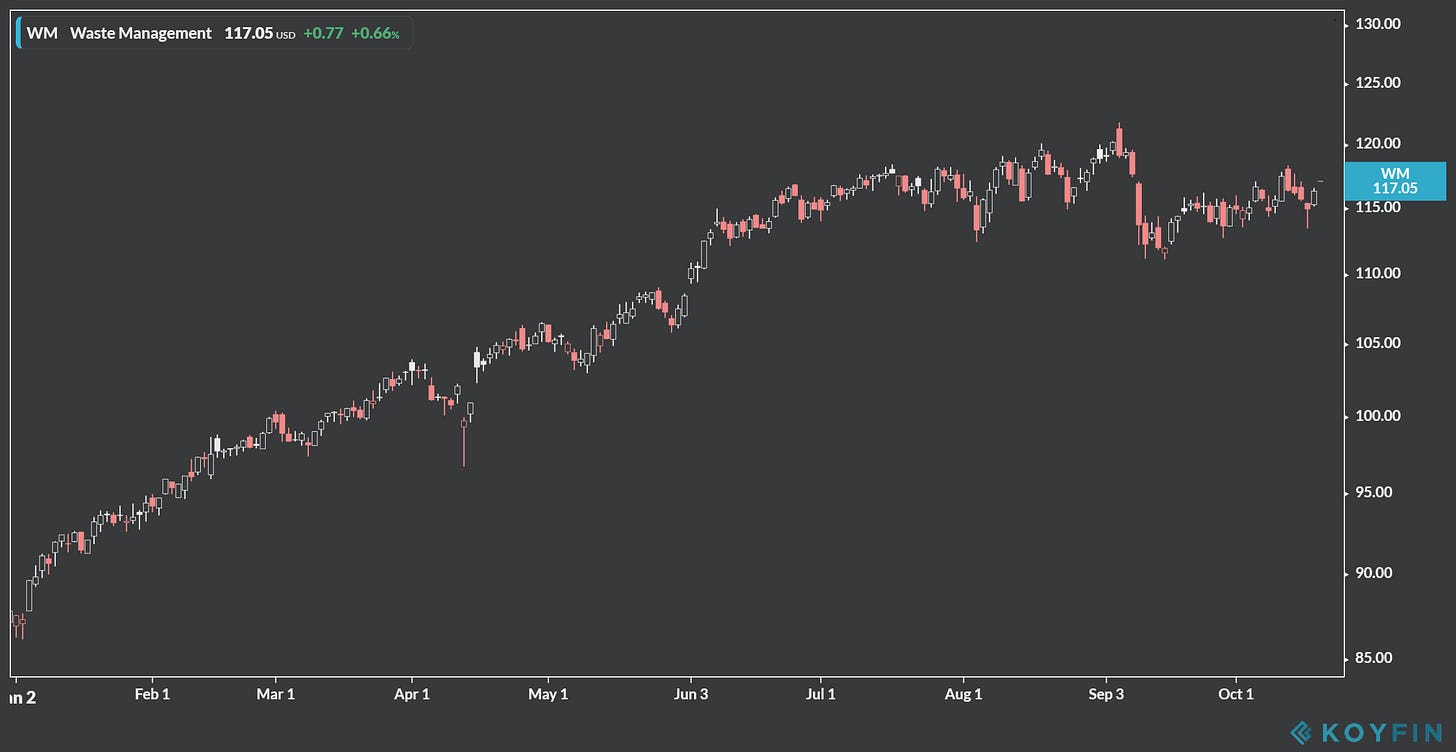Click the Waste Management name label
The height and width of the screenshot is (752, 1456).
click(141, 33)
